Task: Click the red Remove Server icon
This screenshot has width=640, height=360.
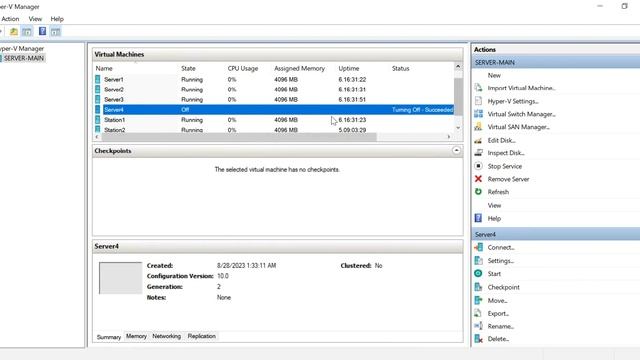Action: coord(478,179)
